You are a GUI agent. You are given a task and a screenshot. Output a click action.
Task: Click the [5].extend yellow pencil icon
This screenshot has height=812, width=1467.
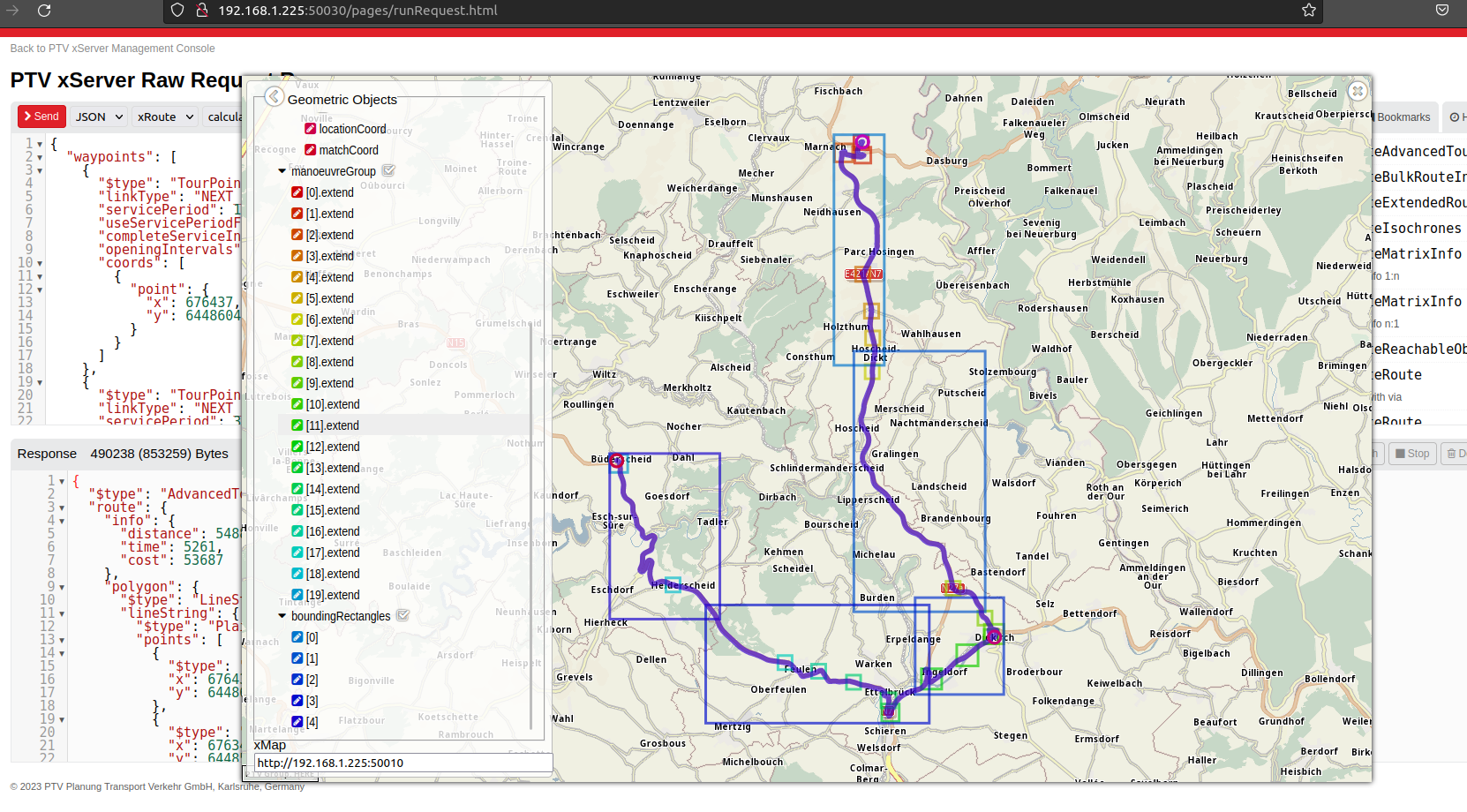tap(297, 298)
